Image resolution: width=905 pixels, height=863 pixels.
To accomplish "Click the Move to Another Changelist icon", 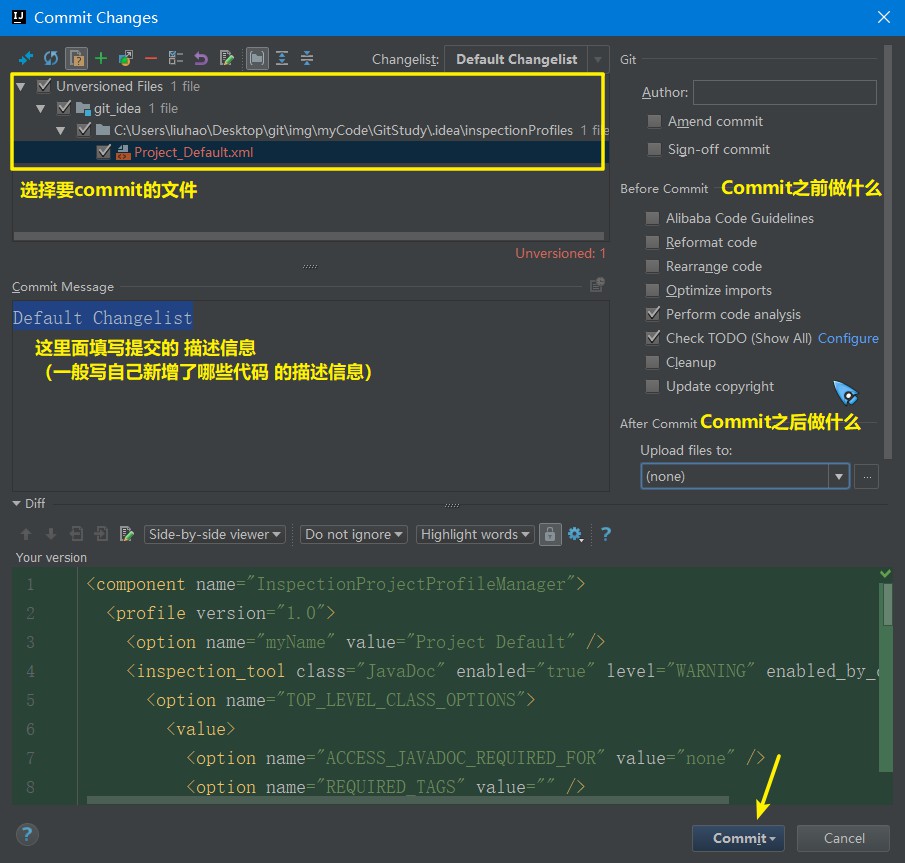I will click(x=126, y=58).
